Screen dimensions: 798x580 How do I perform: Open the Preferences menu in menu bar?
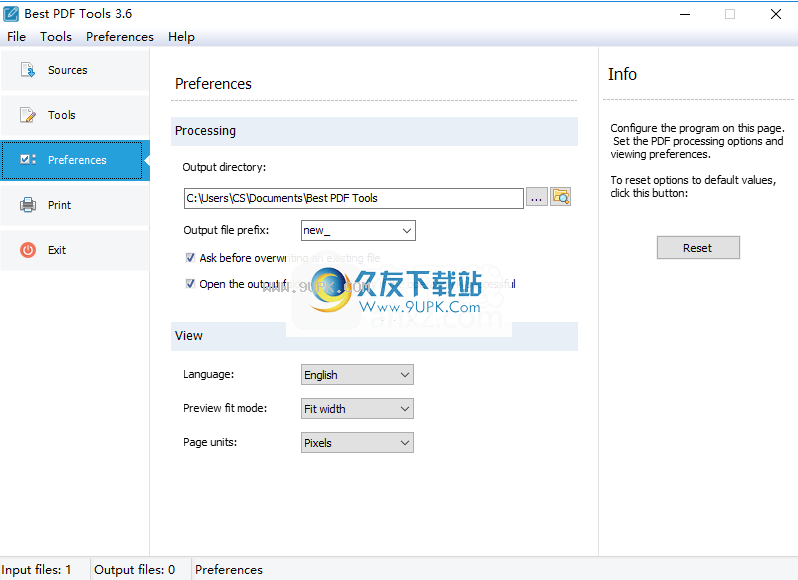(120, 37)
